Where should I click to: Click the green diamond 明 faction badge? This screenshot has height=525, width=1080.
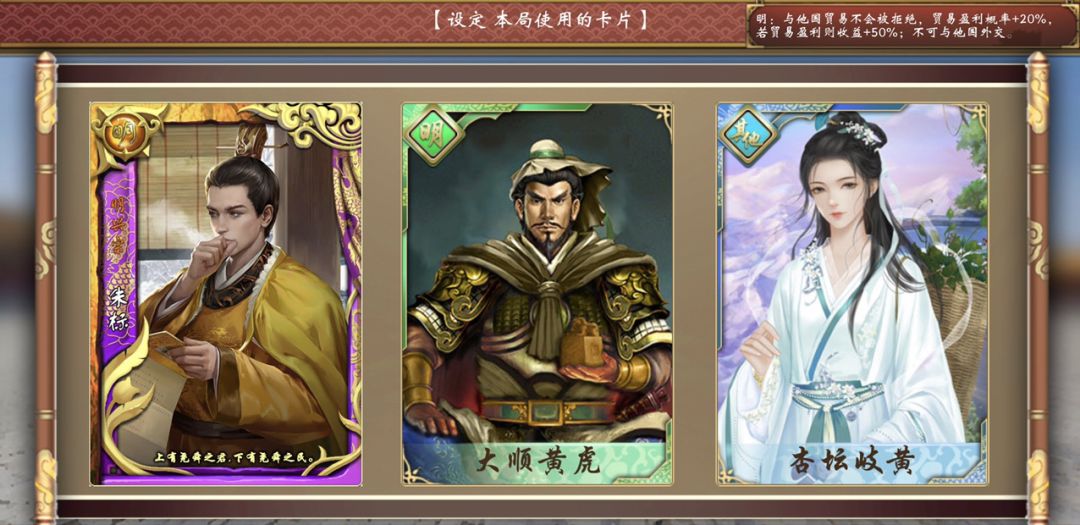(433, 134)
